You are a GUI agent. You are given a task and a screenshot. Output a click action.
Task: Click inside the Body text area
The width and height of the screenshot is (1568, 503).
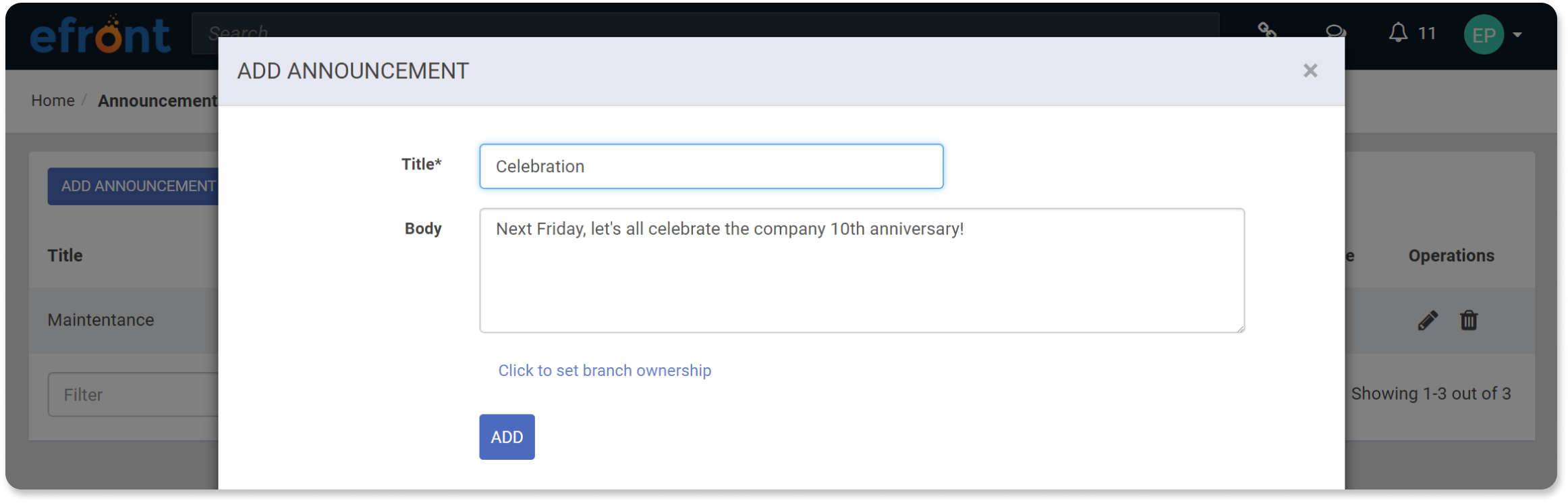coord(860,270)
